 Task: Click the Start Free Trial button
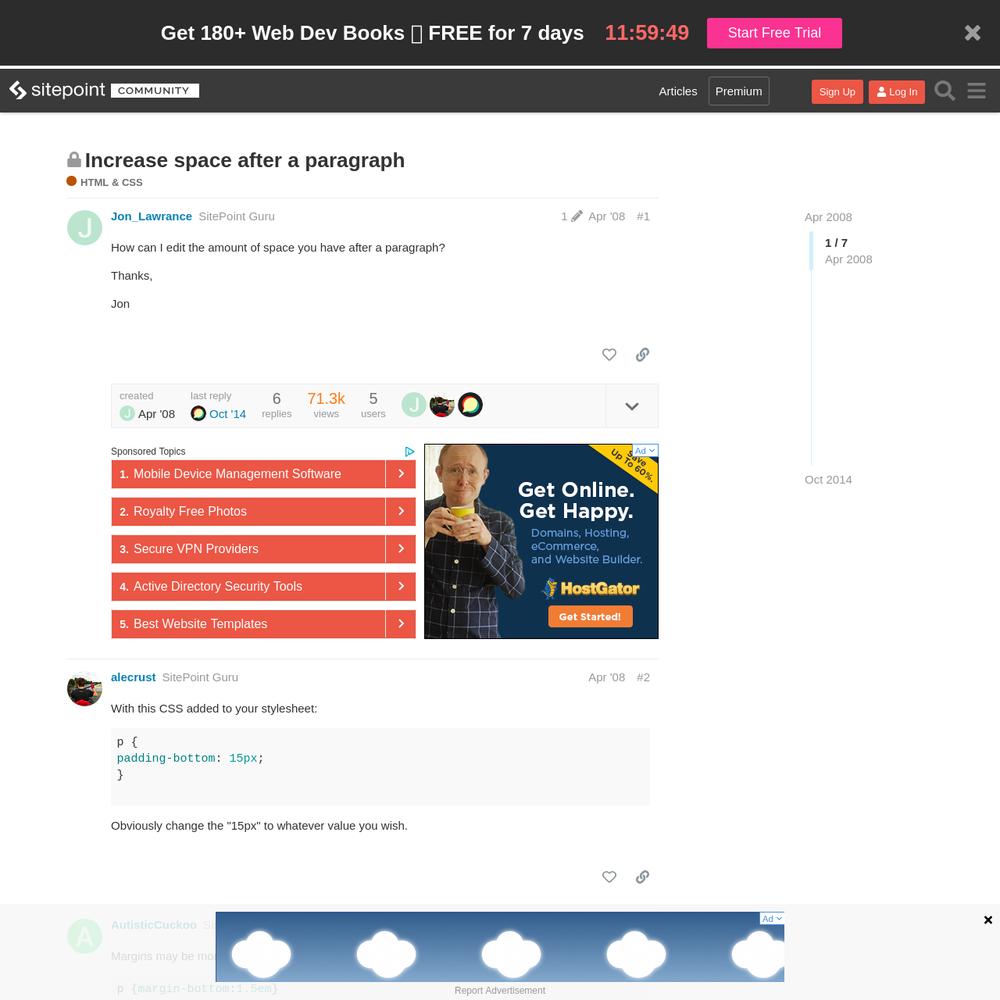[774, 33]
